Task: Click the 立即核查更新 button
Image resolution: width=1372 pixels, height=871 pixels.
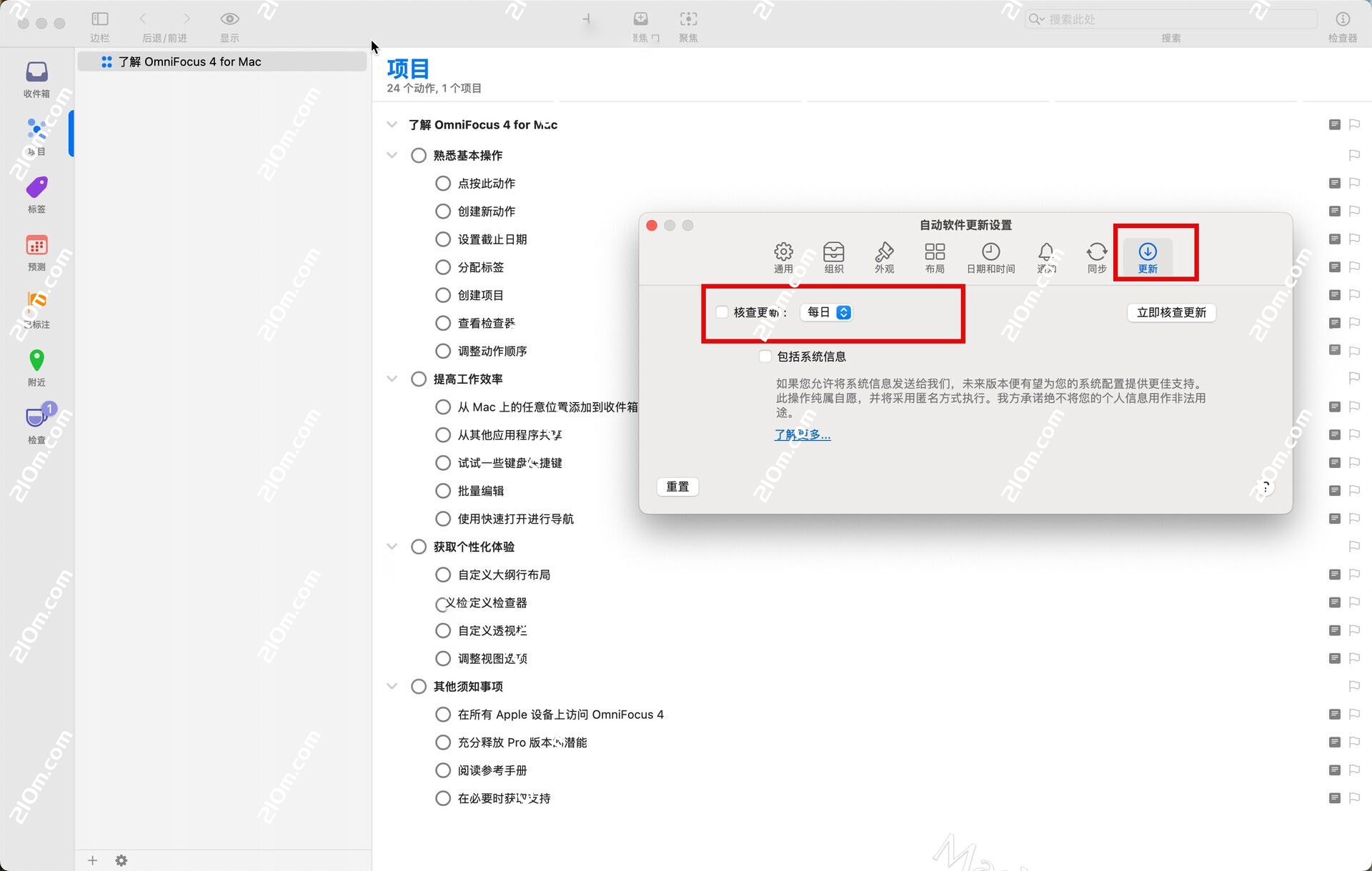Action: (1171, 312)
